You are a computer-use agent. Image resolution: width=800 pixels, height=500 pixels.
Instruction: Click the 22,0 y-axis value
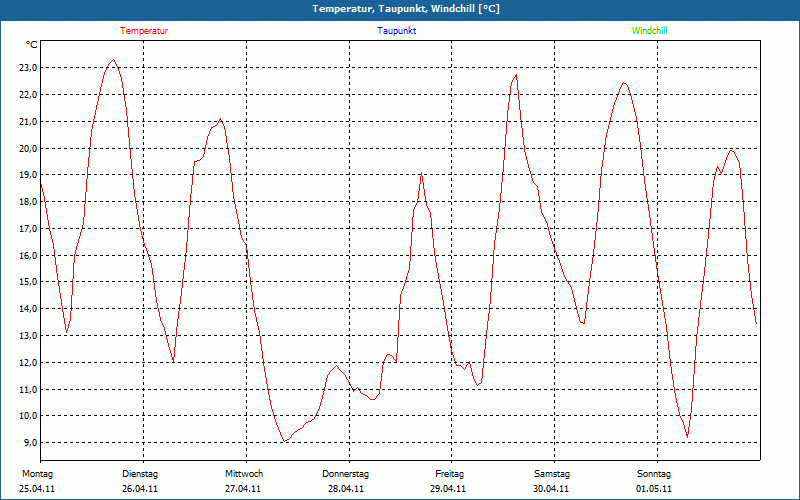pos(29,95)
